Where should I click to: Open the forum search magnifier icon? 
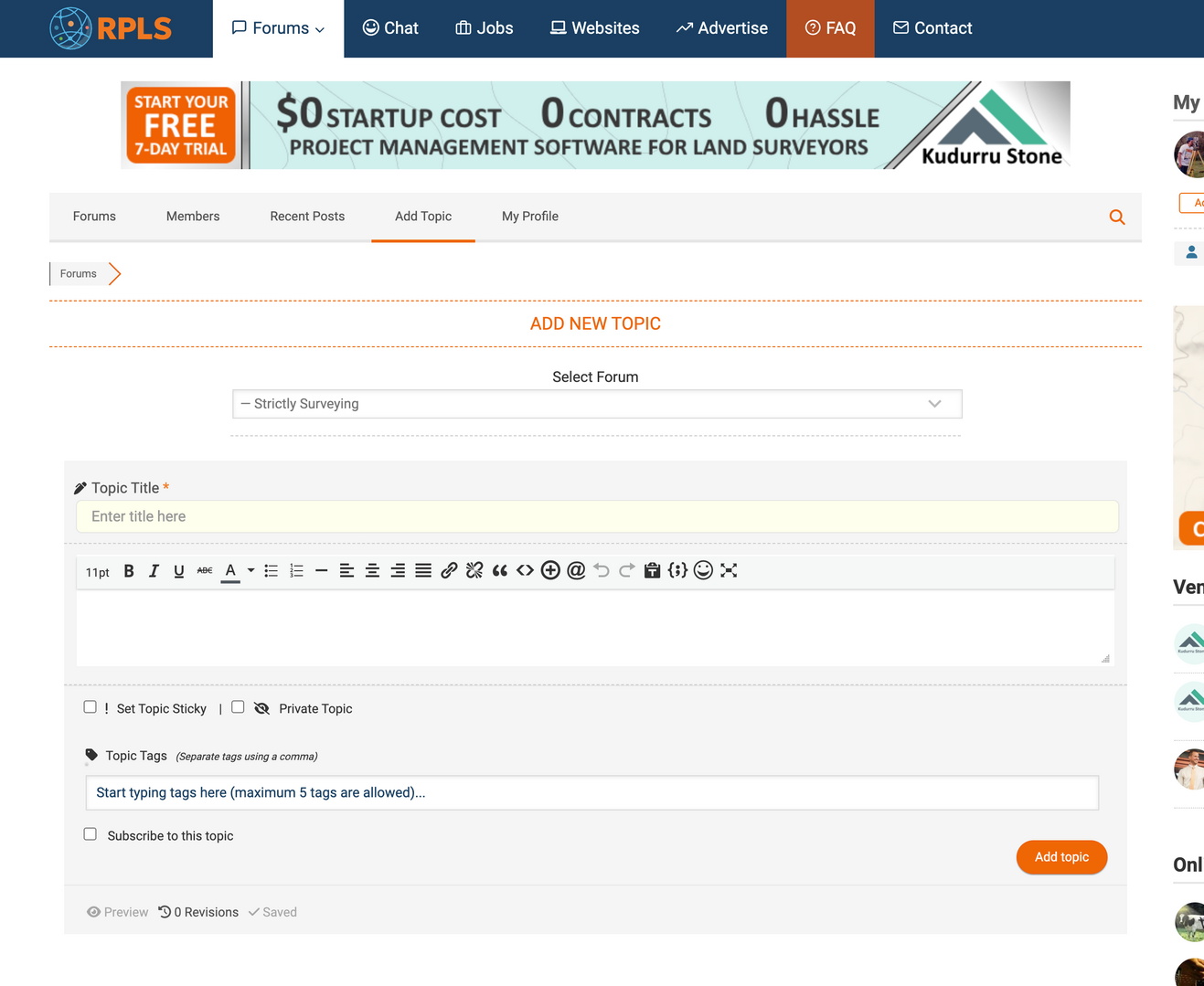tap(1116, 217)
